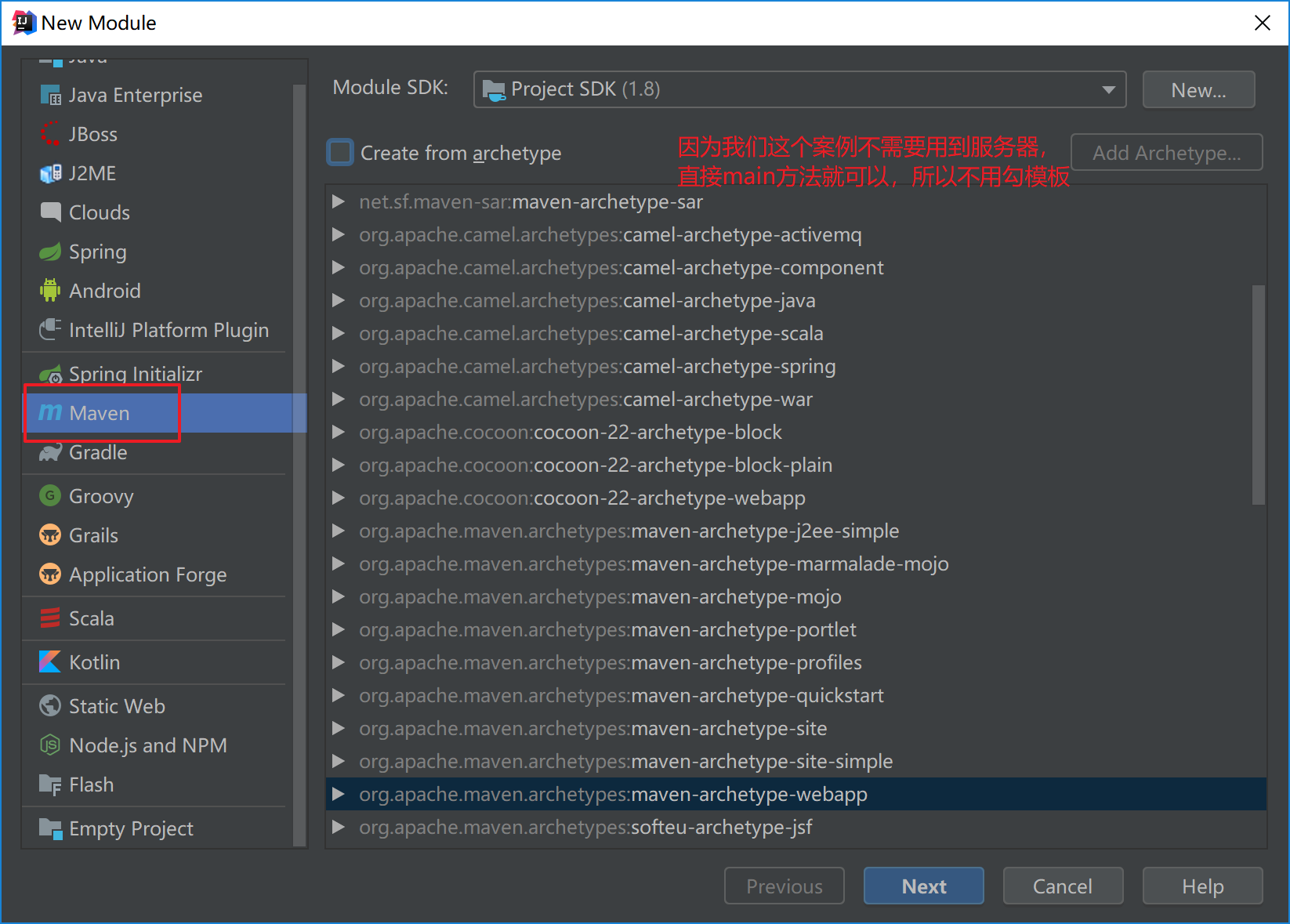Image resolution: width=1290 pixels, height=924 pixels.
Task: Expand softeu-archetype-jsf node
Action: point(339,827)
